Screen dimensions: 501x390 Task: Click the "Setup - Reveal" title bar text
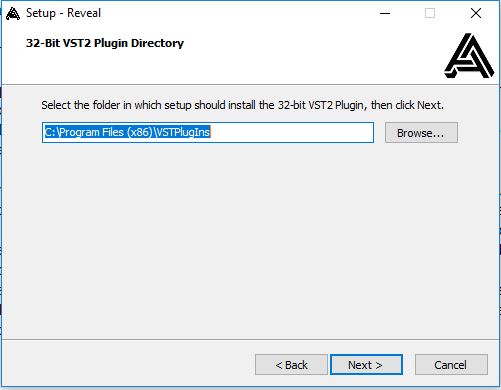[x=63, y=13]
